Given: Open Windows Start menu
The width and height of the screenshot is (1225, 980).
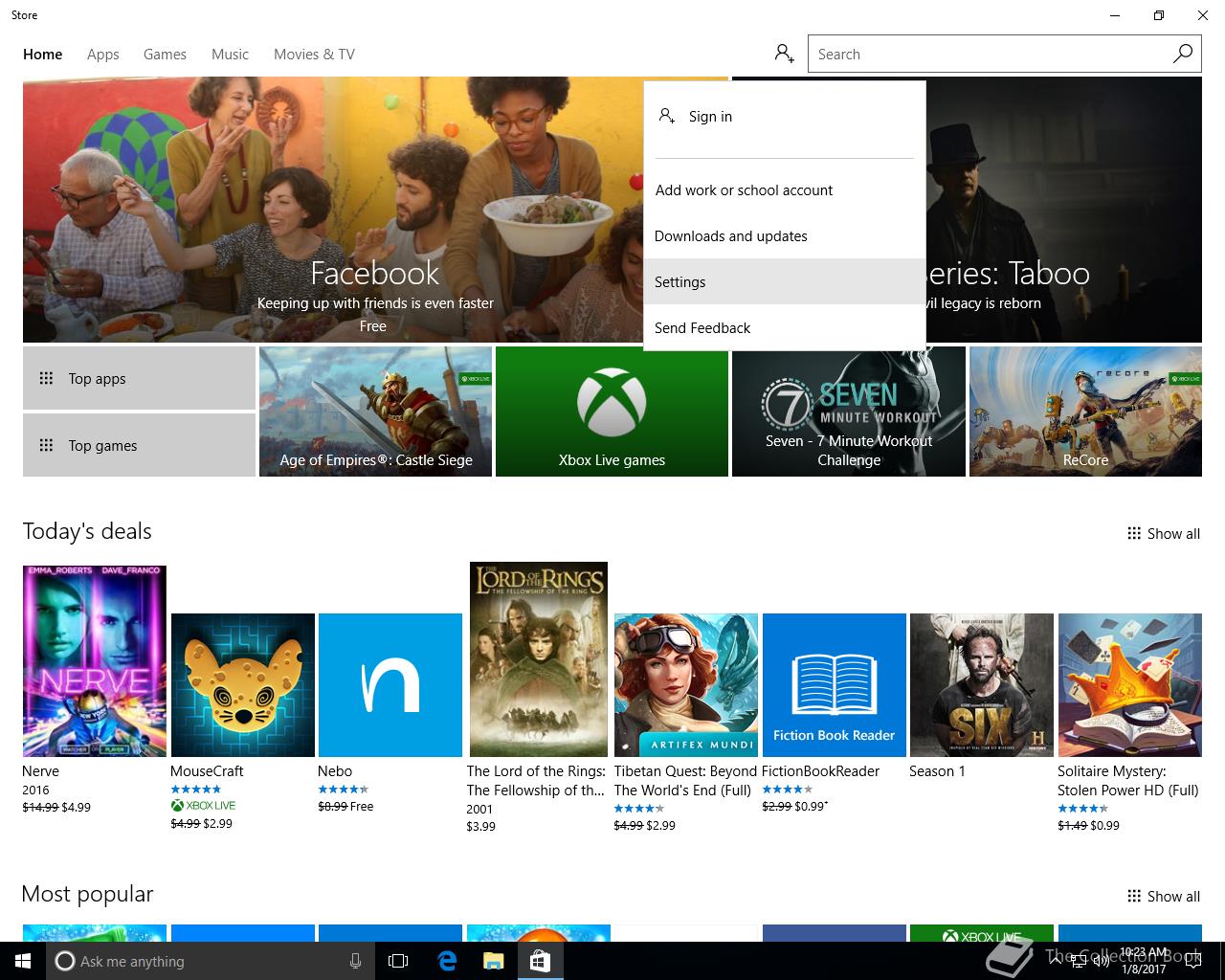Looking at the screenshot, I should [x=23, y=961].
